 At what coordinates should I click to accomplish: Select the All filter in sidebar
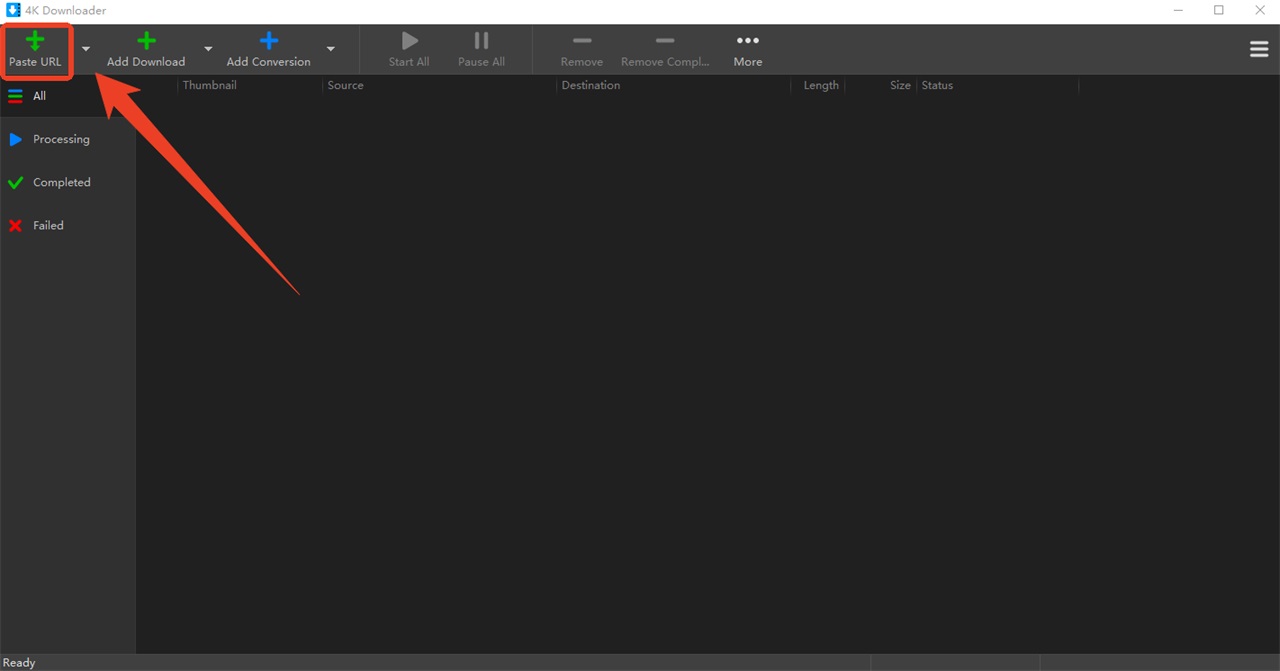point(67,96)
